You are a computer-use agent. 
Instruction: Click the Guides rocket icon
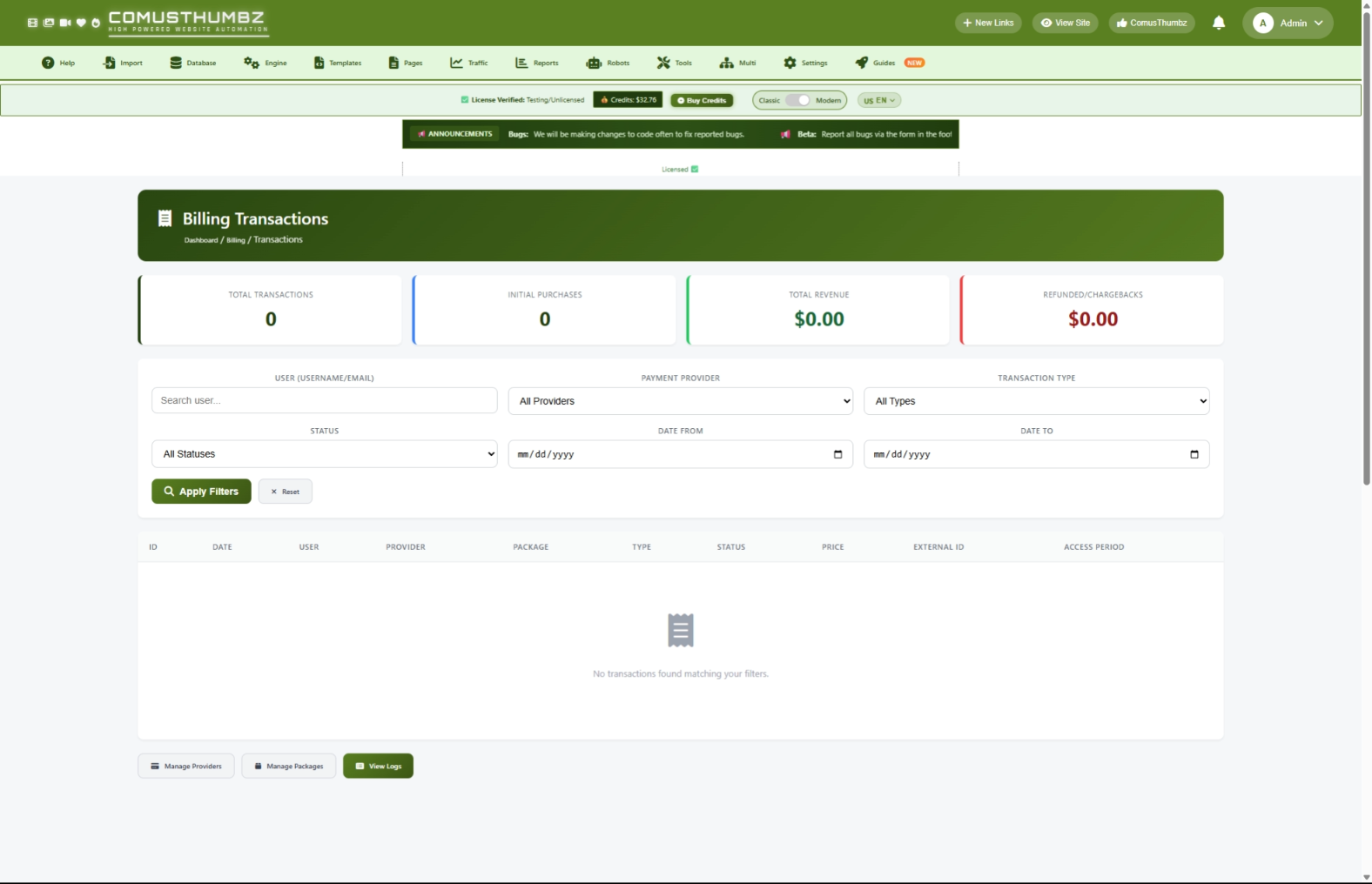tap(861, 63)
